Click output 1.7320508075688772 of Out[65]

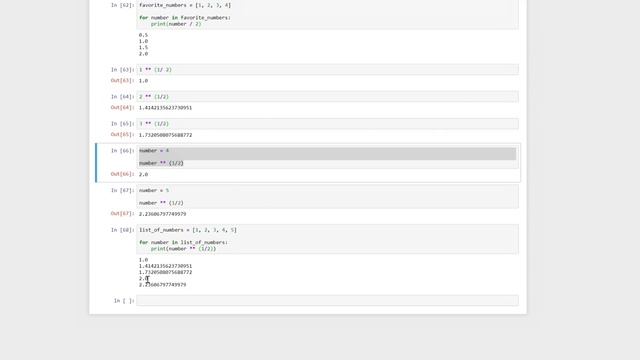tap(165, 135)
